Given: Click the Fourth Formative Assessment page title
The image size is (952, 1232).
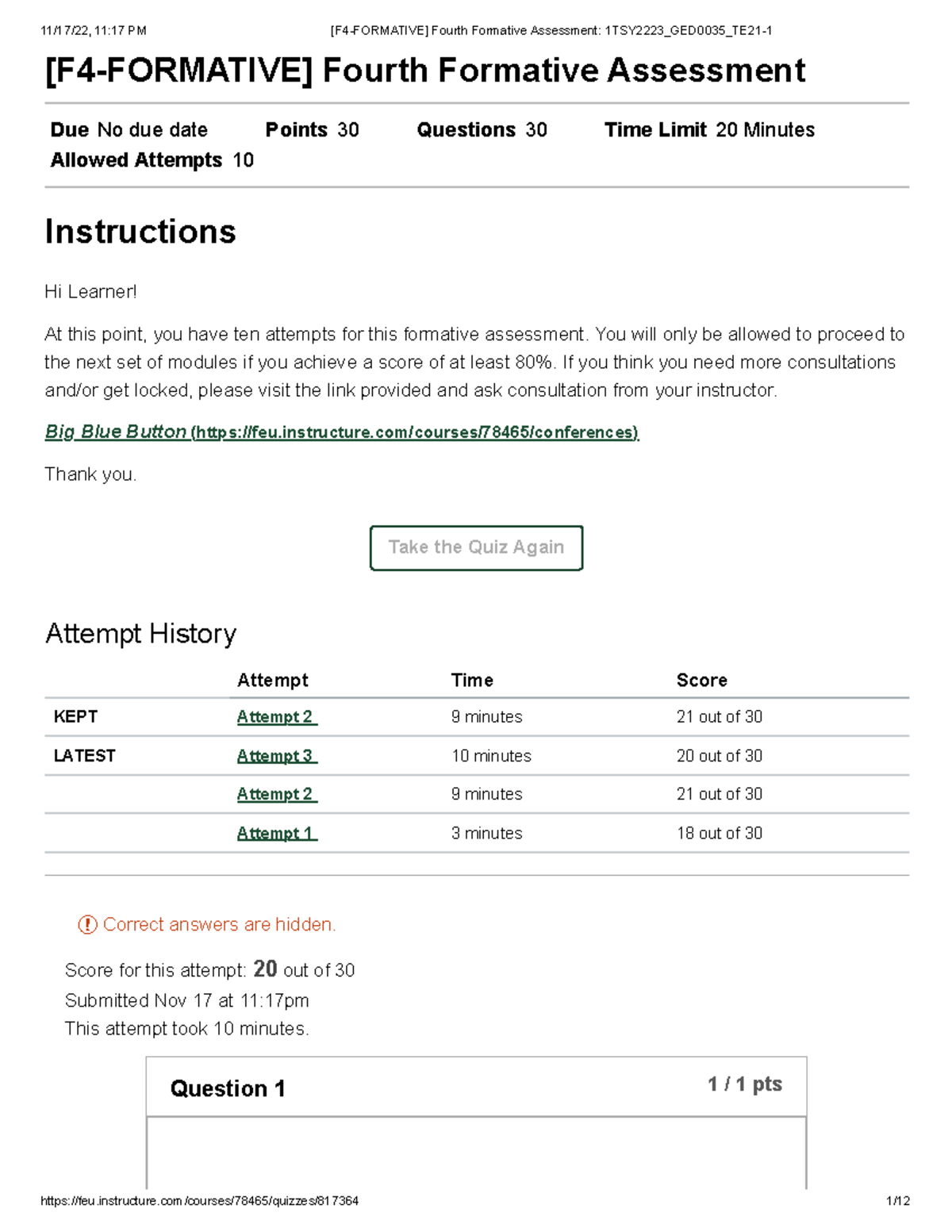Looking at the screenshot, I should 425,71.
